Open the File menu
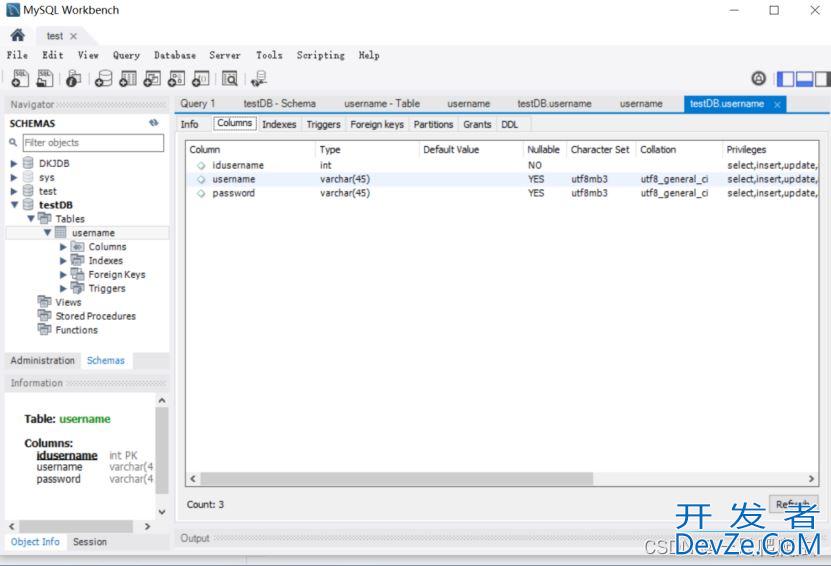This screenshot has height=566, width=831. pos(17,55)
